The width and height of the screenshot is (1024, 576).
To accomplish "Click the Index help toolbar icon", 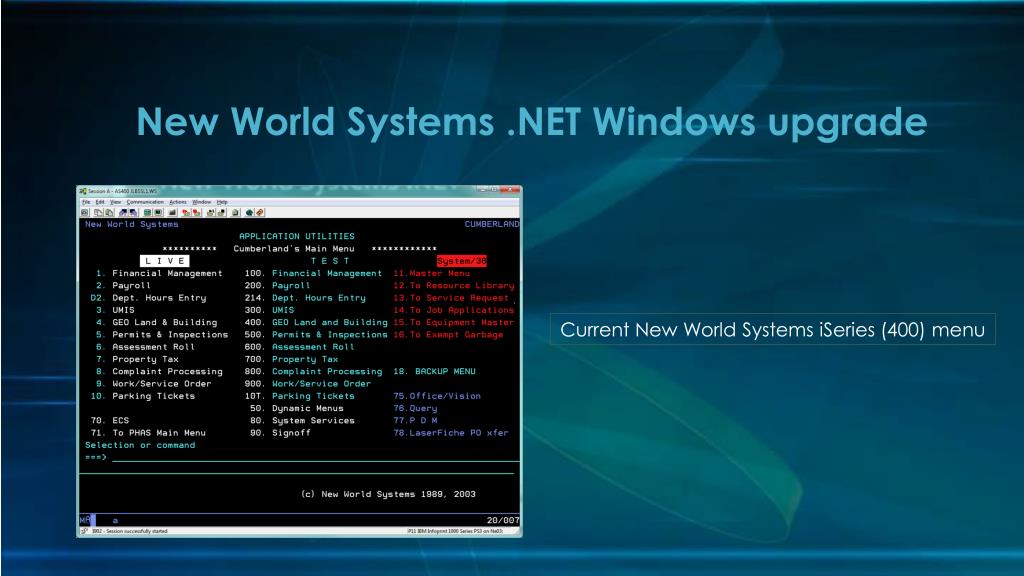I will [x=260, y=212].
